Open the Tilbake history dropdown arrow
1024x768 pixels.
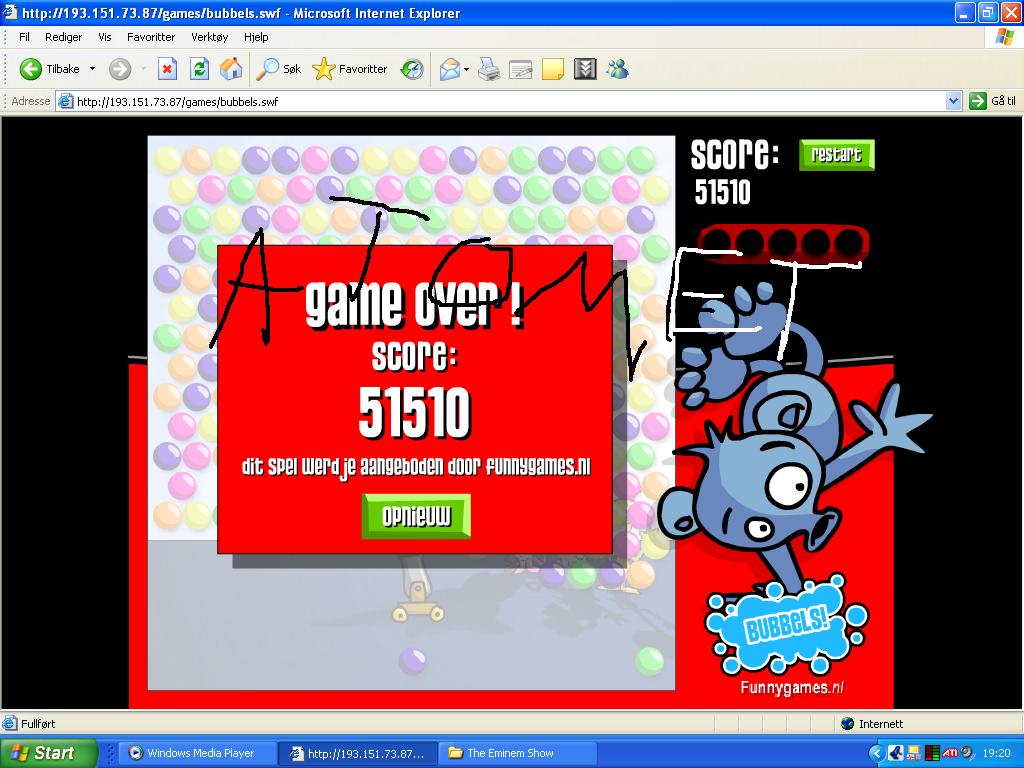92,69
